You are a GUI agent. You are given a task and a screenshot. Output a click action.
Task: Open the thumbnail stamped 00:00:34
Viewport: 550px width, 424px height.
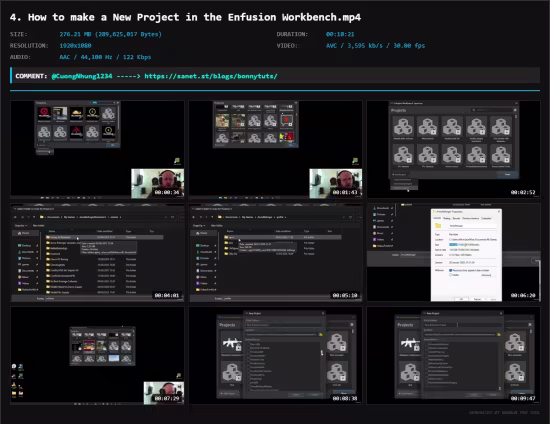point(97,149)
